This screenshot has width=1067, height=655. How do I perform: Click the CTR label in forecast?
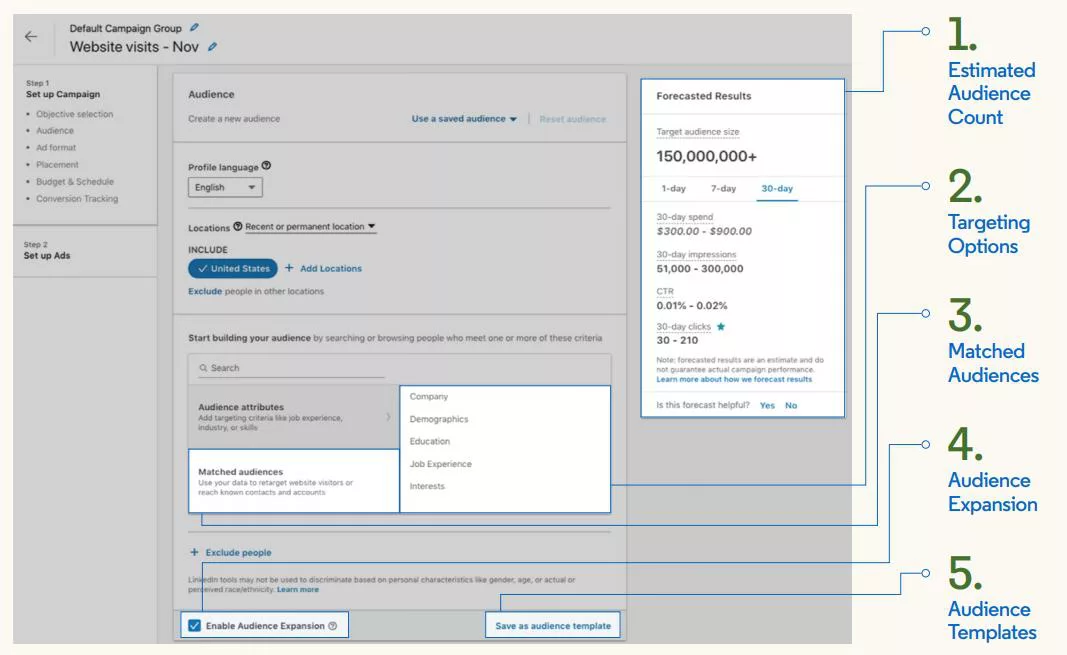[x=665, y=291]
